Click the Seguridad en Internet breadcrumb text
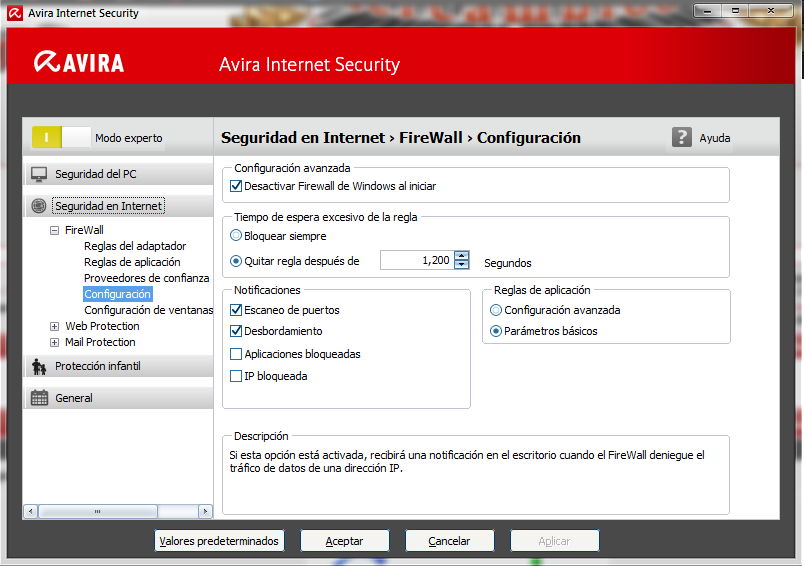Screen dimensions: 804x566 click(303, 137)
